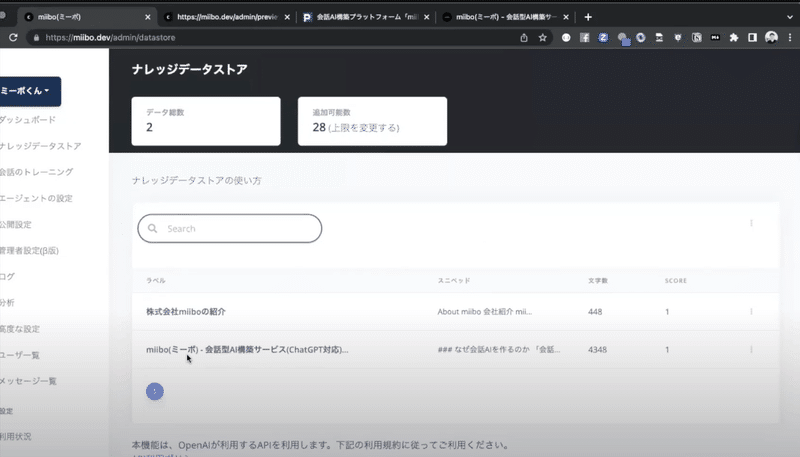Click the 株式会社miiboの紹介 label
This screenshot has height=457, width=800.
click(x=186, y=312)
